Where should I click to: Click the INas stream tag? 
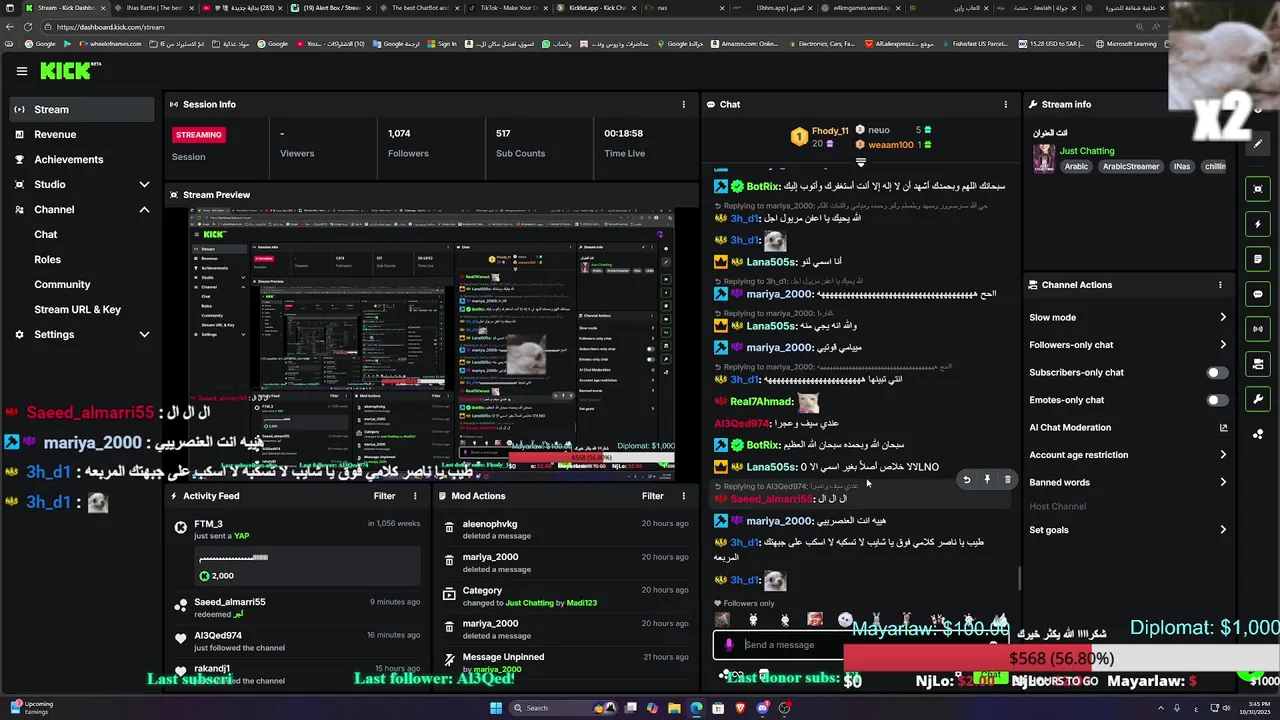point(1182,167)
